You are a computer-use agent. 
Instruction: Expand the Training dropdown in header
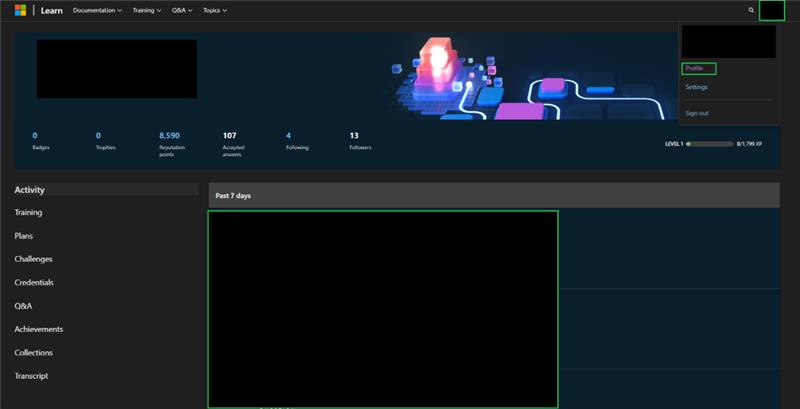pyautogui.click(x=147, y=10)
